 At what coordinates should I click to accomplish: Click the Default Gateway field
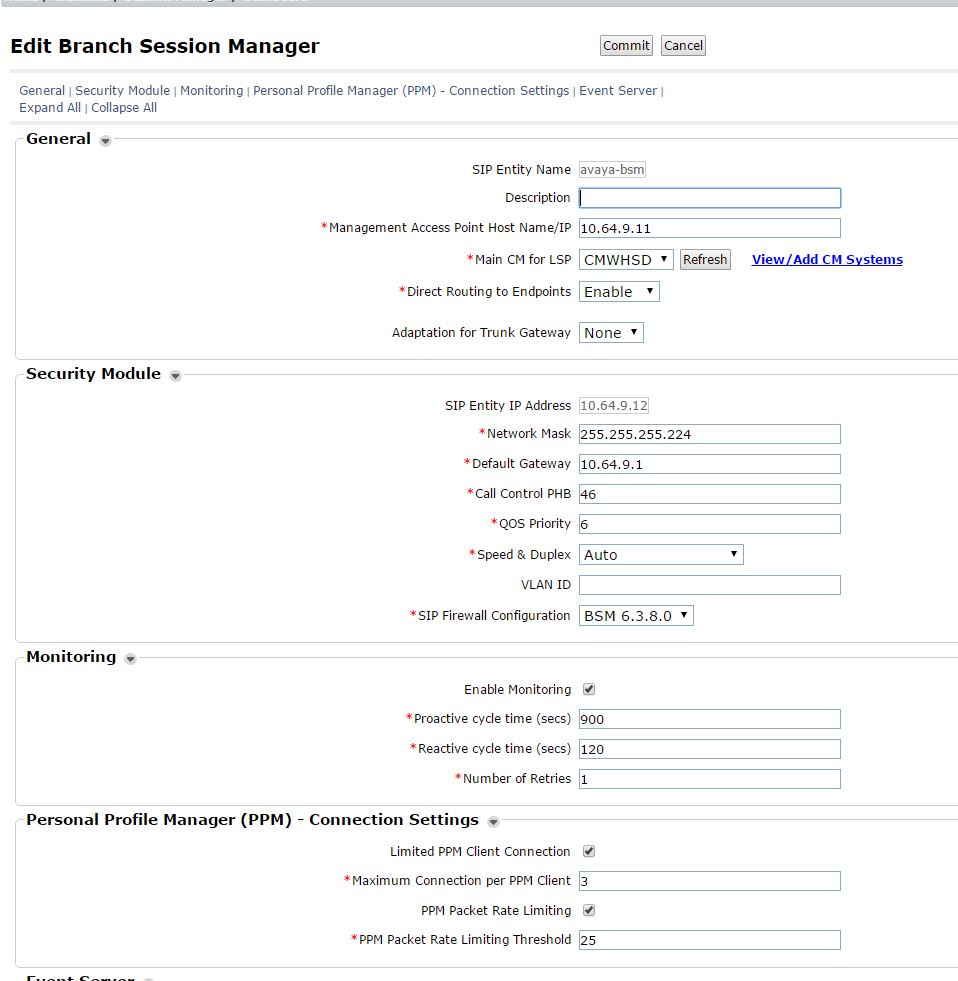click(710, 464)
